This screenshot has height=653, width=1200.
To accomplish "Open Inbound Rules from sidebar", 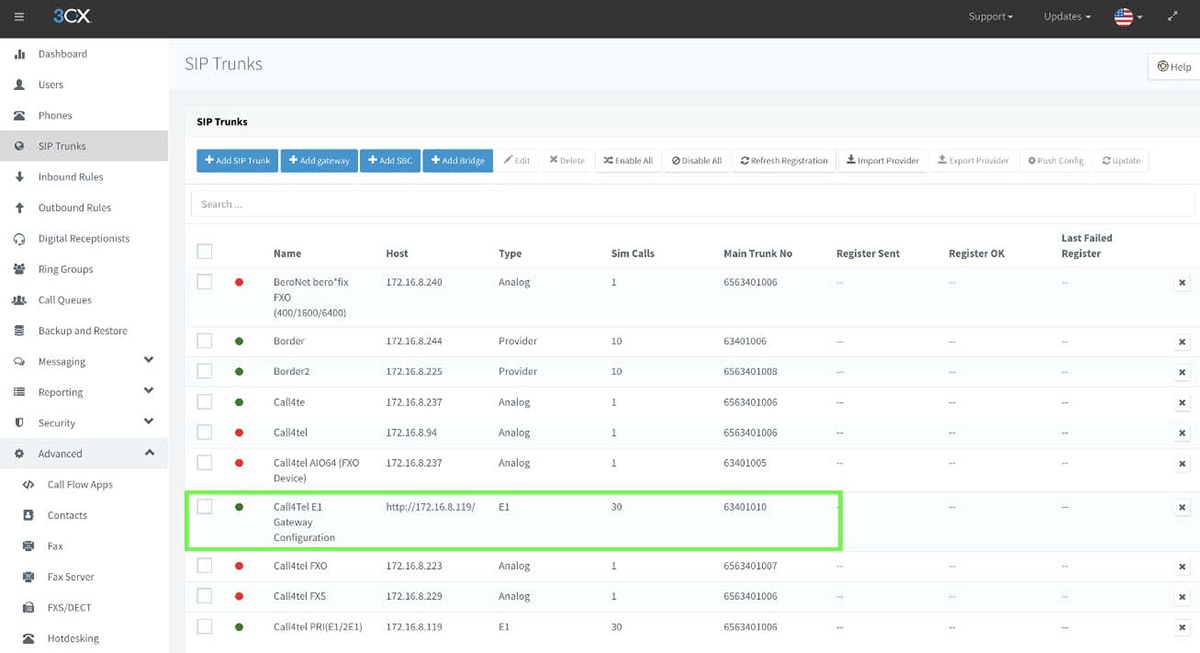I will pos(71,177).
